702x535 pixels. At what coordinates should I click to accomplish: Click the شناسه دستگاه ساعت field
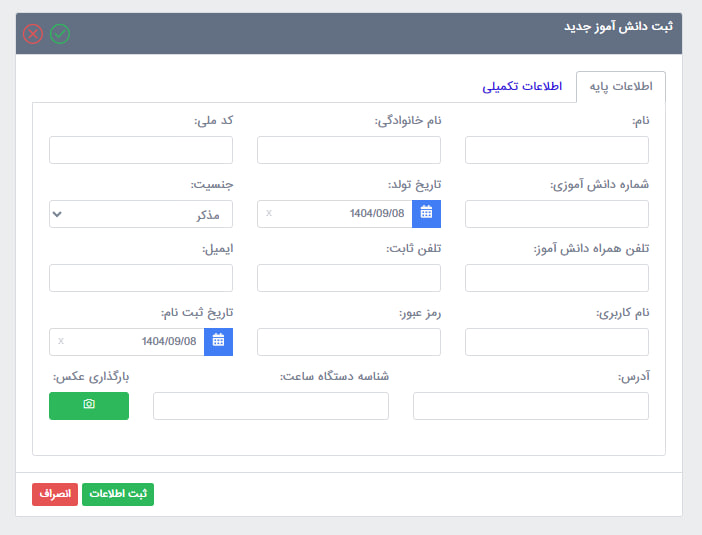pyautogui.click(x=270, y=406)
